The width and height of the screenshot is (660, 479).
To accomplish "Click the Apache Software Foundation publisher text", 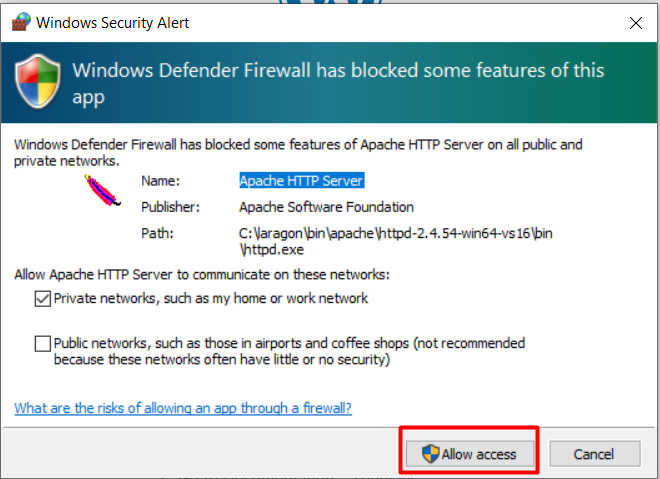I will 326,207.
